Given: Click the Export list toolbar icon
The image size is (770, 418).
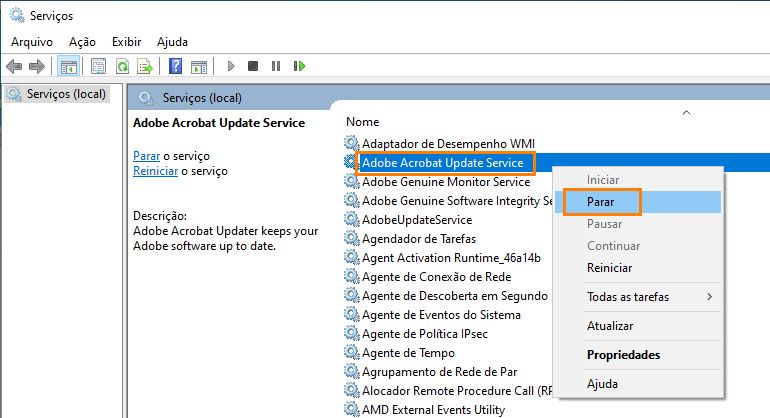Looking at the screenshot, I should click(x=145, y=66).
